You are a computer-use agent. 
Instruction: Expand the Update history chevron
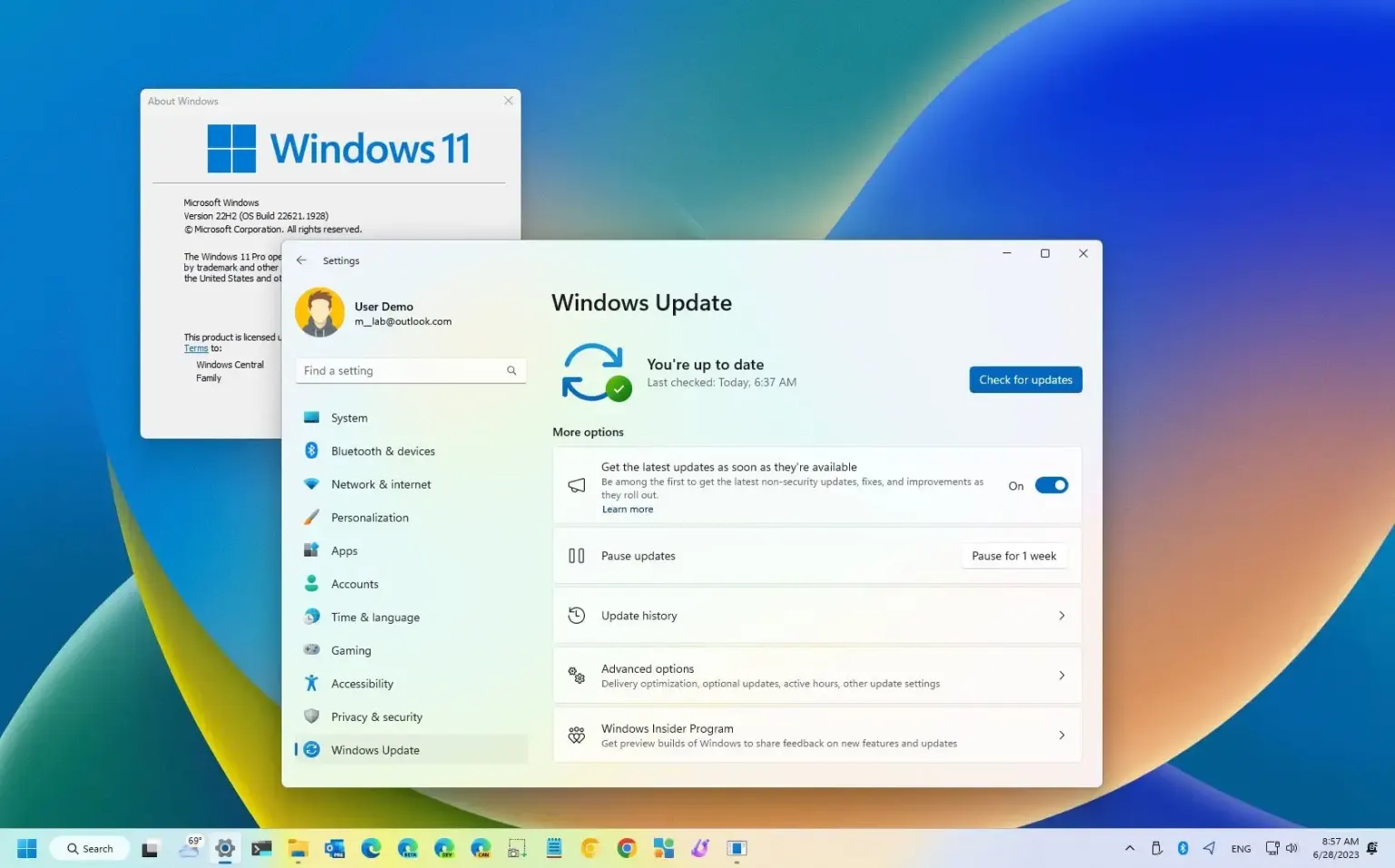pyautogui.click(x=1062, y=616)
